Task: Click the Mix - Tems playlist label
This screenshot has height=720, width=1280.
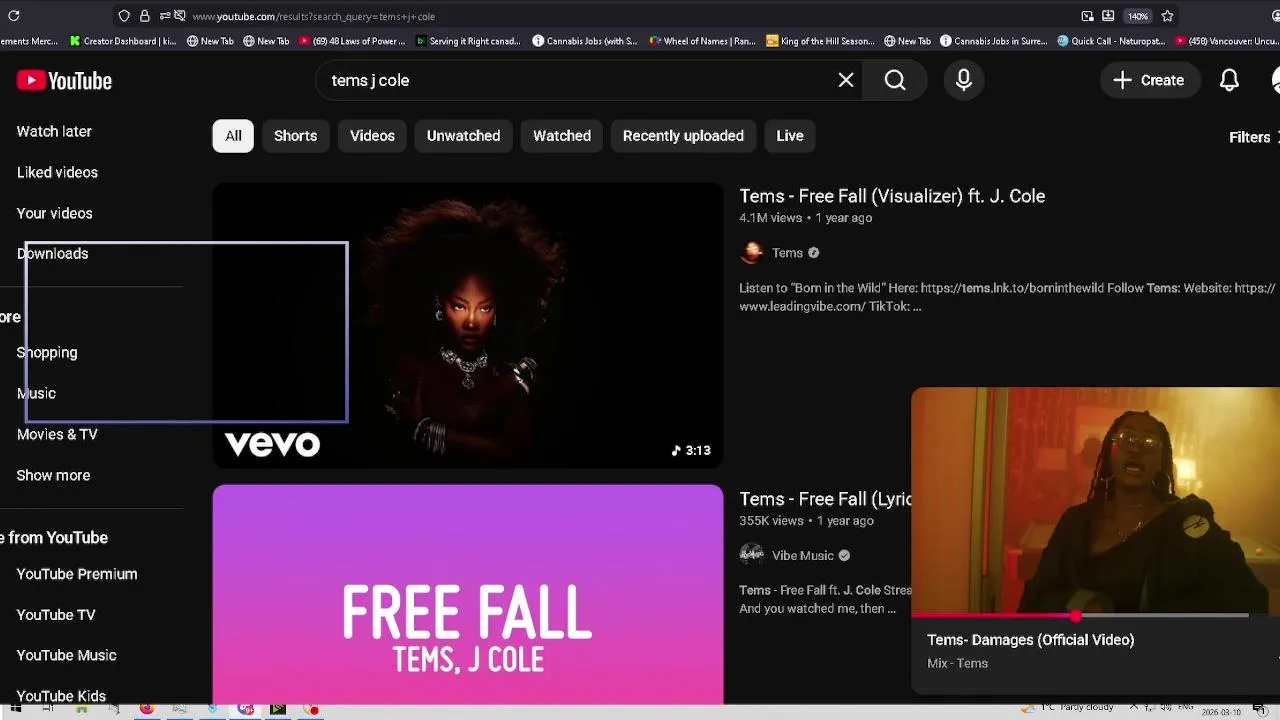Action: pyautogui.click(x=957, y=663)
